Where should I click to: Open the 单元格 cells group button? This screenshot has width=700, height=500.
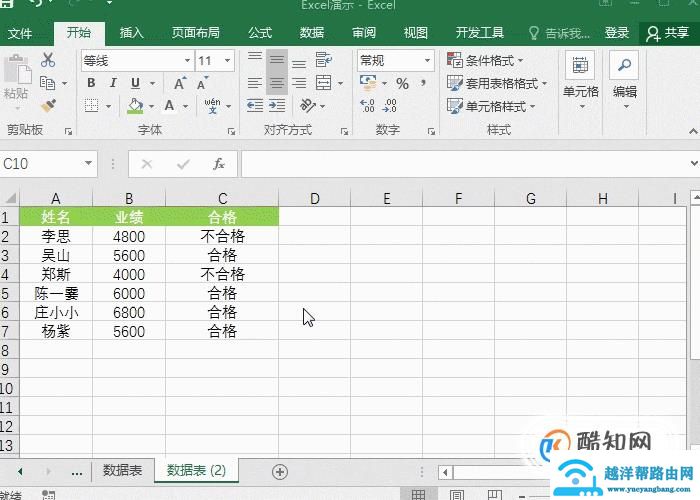580,81
